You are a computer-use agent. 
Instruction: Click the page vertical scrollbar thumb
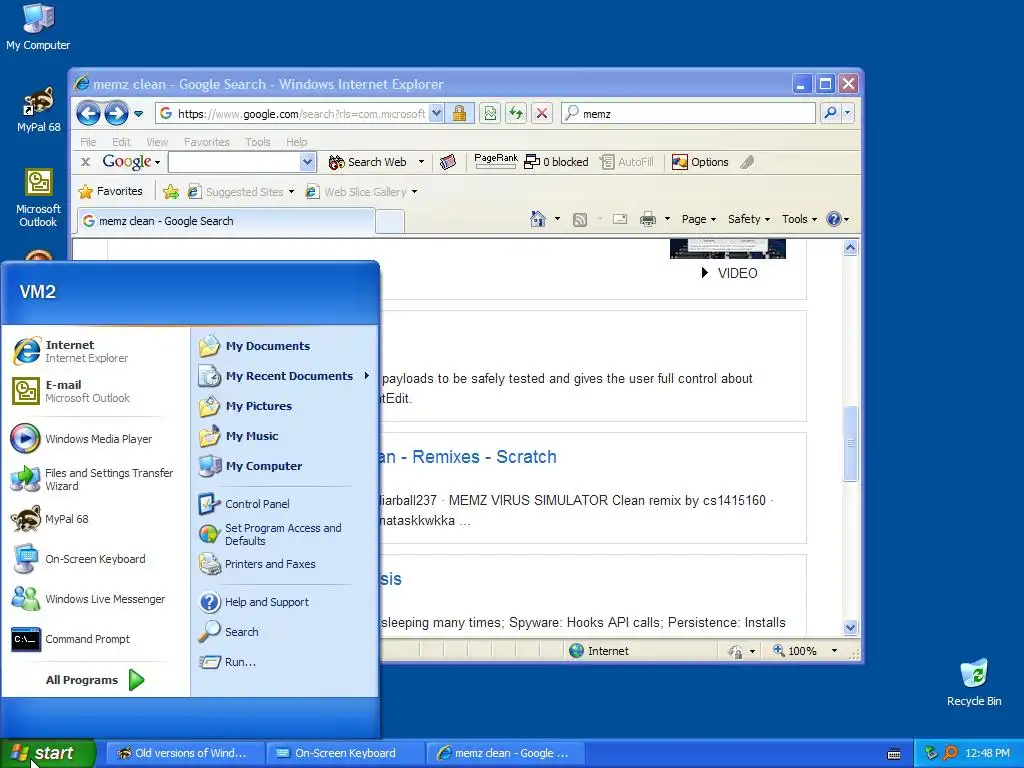(x=850, y=443)
